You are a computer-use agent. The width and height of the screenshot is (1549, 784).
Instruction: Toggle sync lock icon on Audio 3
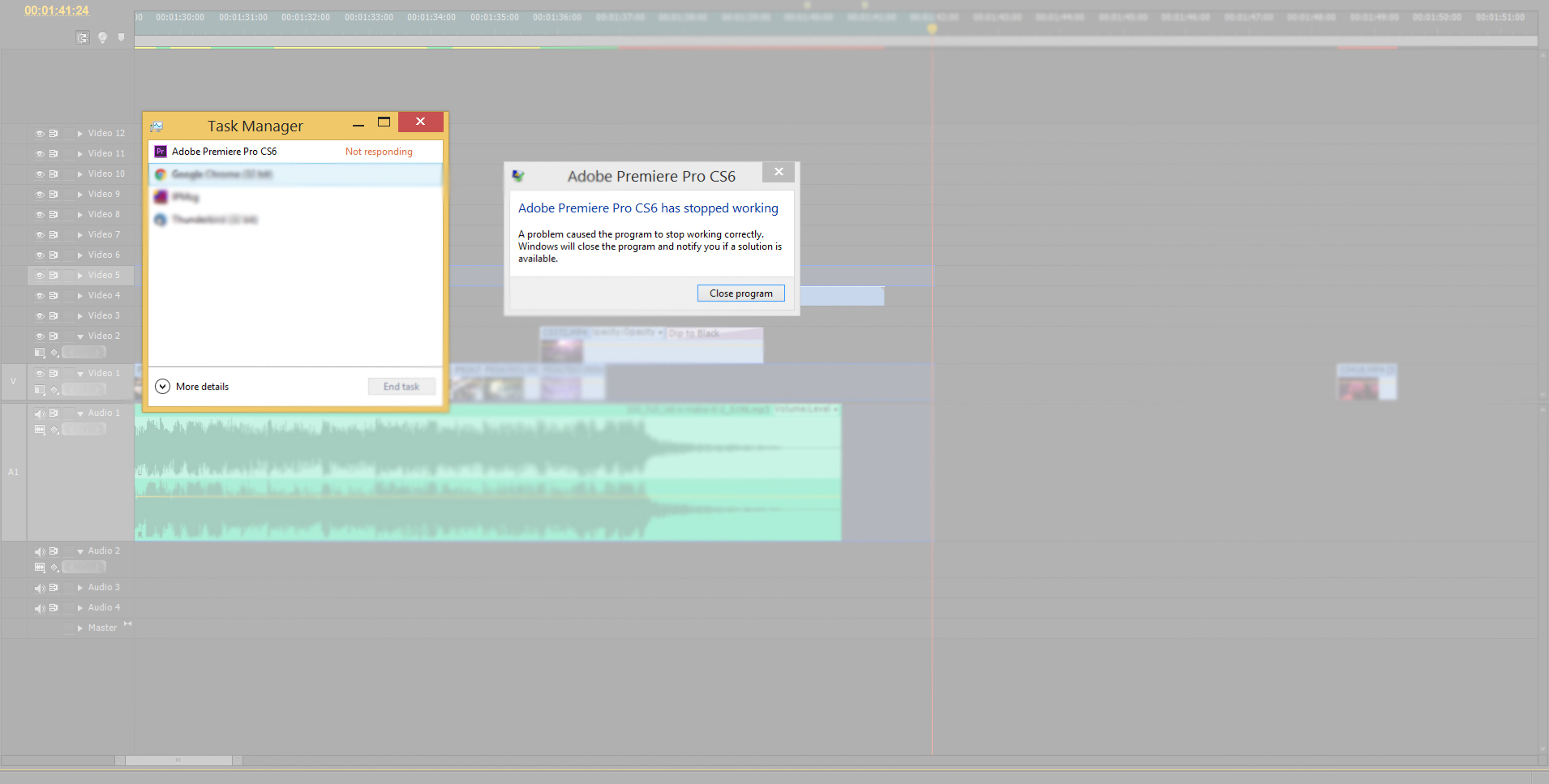[54, 587]
